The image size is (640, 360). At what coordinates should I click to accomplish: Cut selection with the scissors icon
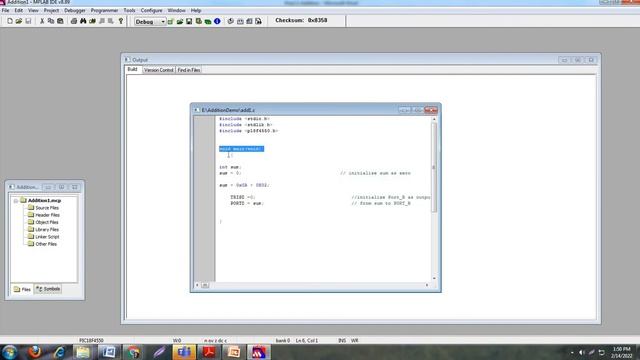tap(42, 21)
